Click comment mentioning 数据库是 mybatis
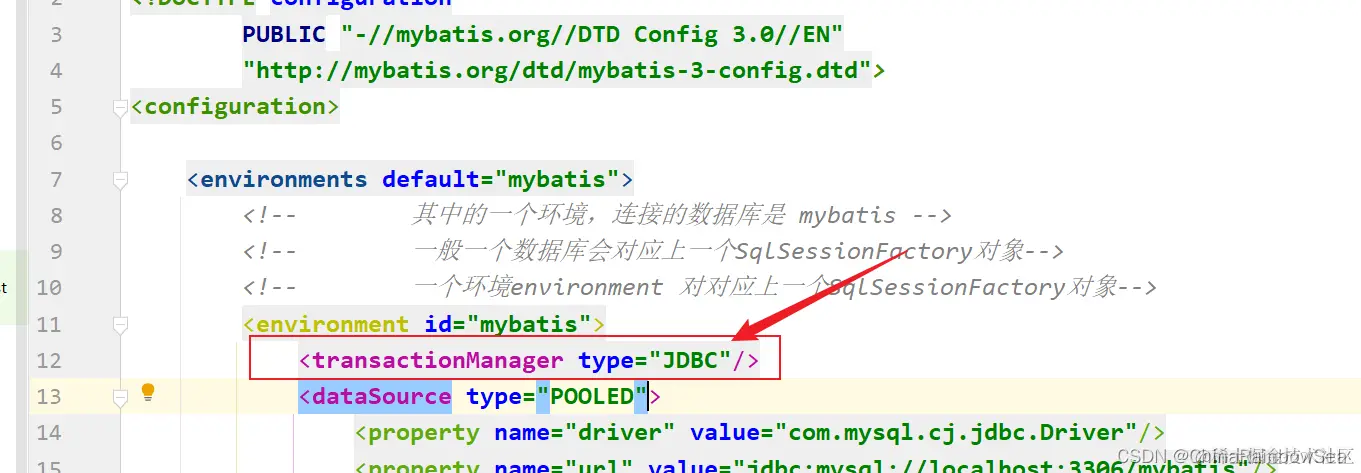Screen dimensions: 1361x473 596,216
